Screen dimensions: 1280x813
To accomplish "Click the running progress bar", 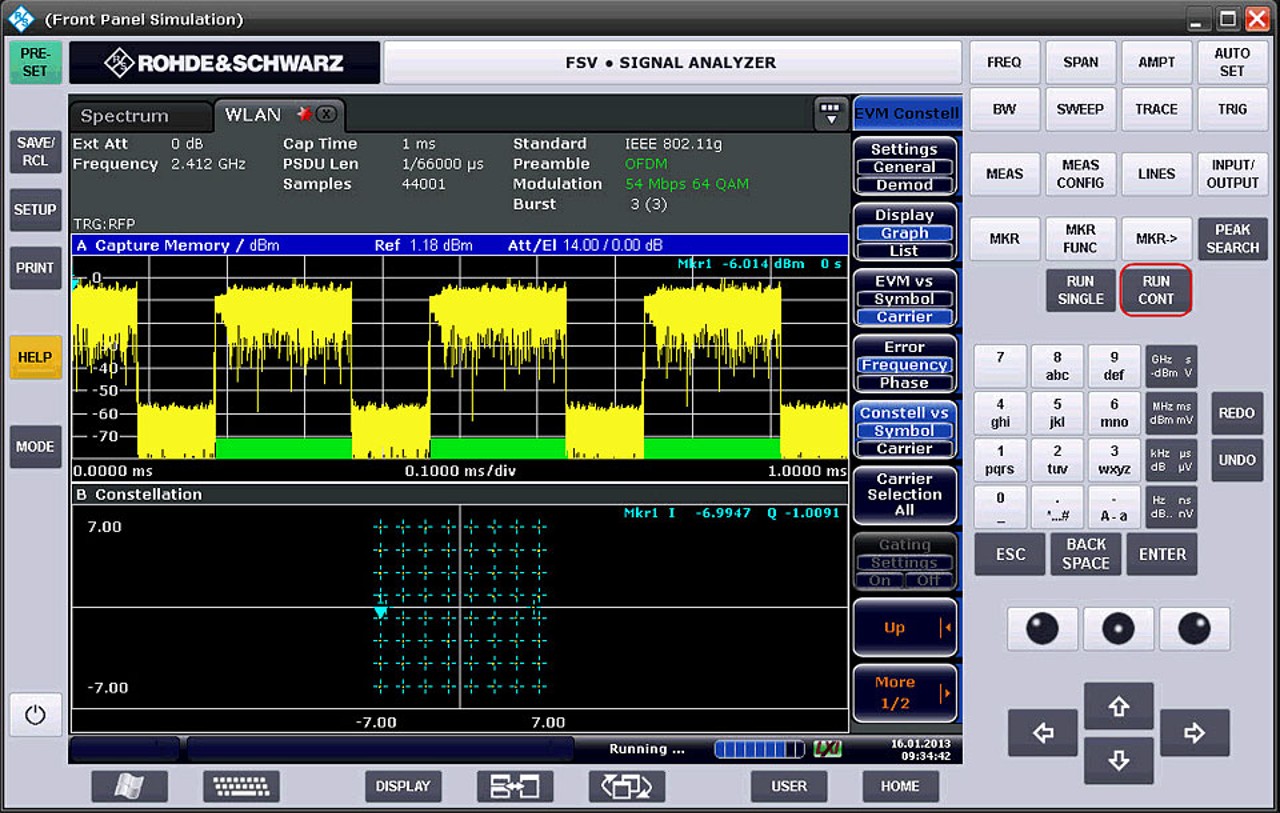I will (x=759, y=749).
